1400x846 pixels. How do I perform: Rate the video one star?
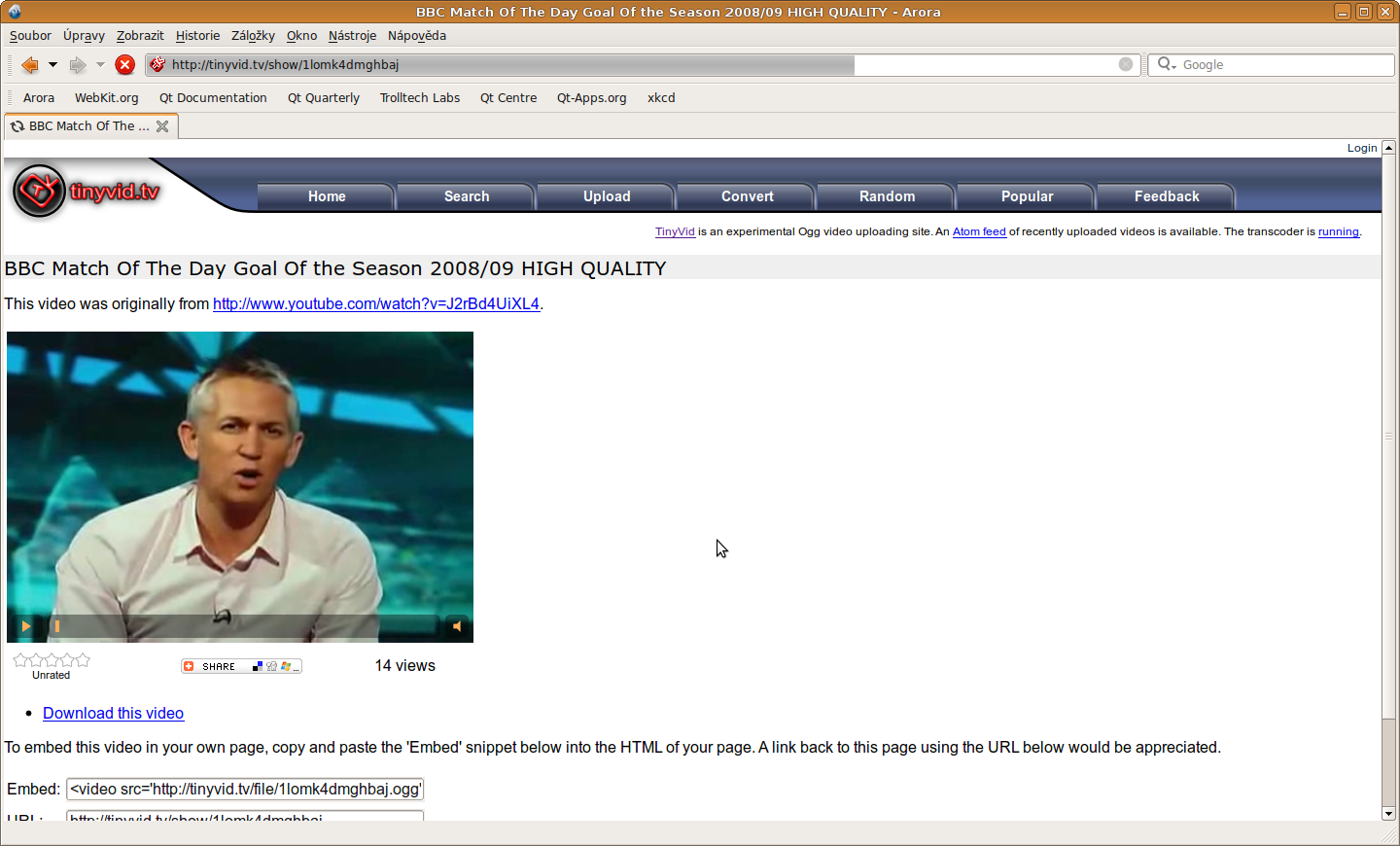(x=20, y=660)
